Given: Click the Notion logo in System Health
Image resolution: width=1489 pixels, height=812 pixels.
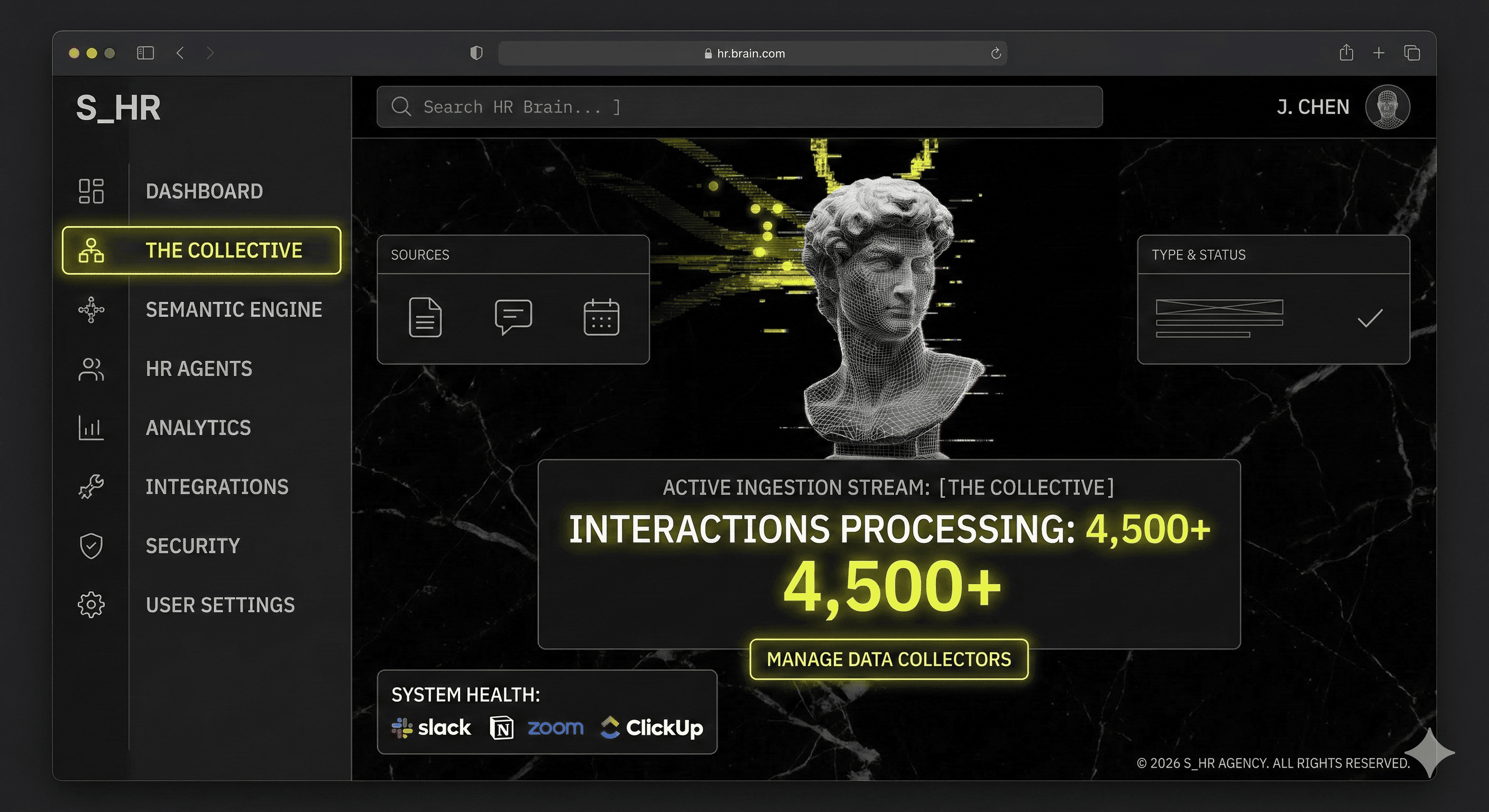Looking at the screenshot, I should (x=501, y=727).
